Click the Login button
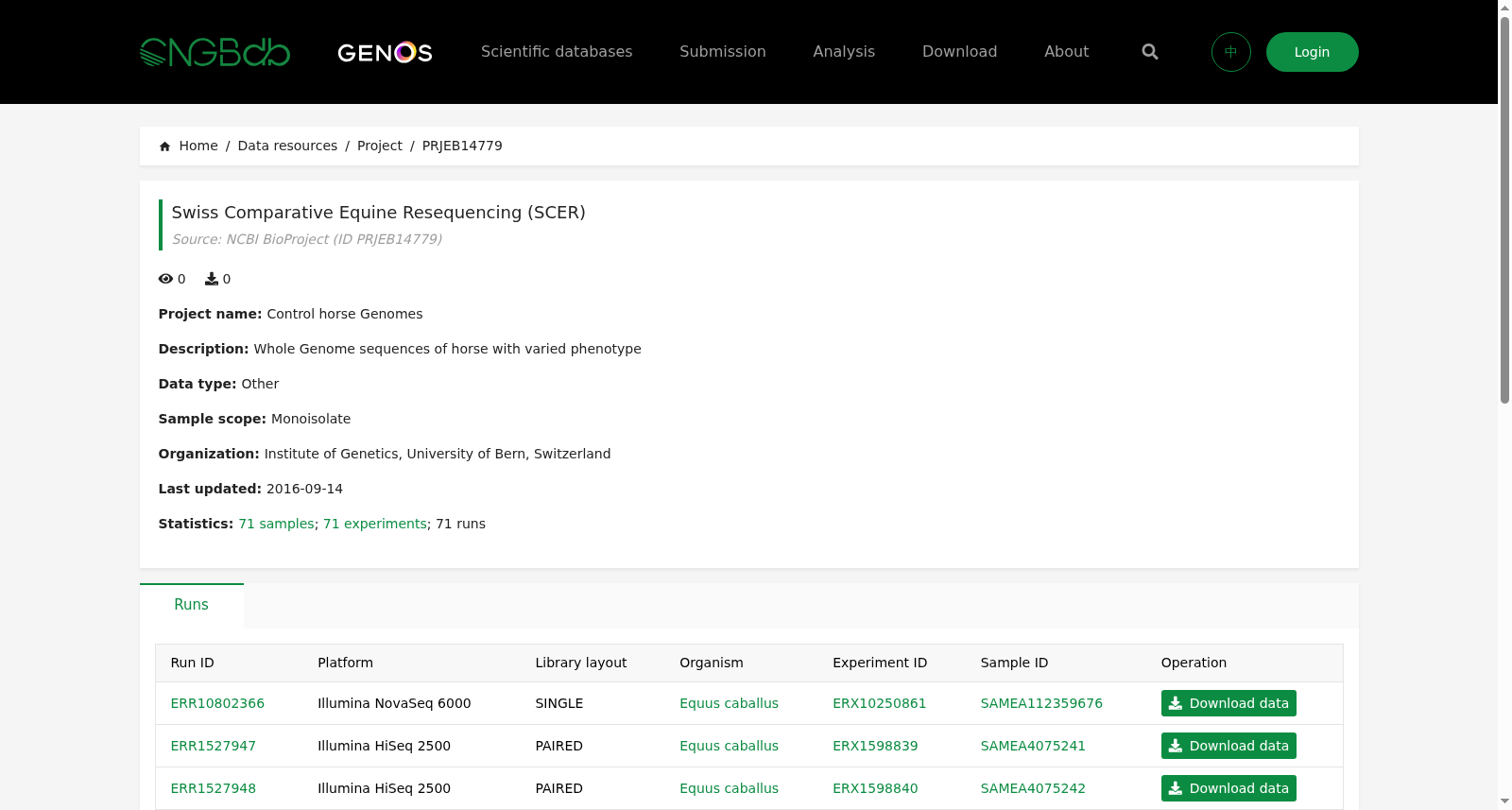Viewport: 1512px width, 810px height. 1312,52
